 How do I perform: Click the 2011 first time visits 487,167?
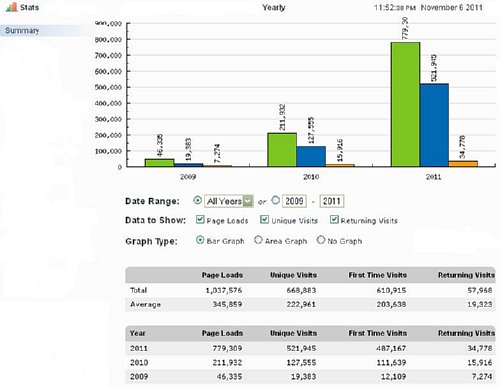tap(391, 348)
